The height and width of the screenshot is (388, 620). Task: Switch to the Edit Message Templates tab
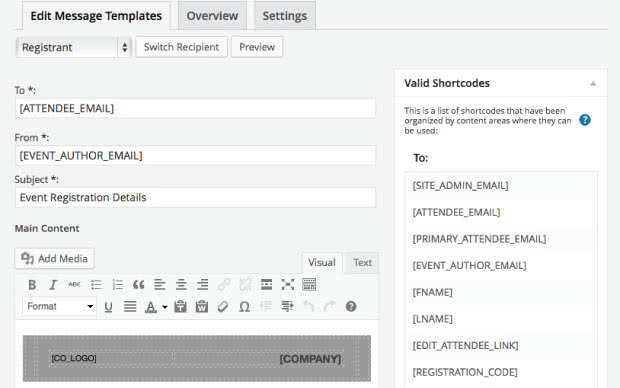96,16
